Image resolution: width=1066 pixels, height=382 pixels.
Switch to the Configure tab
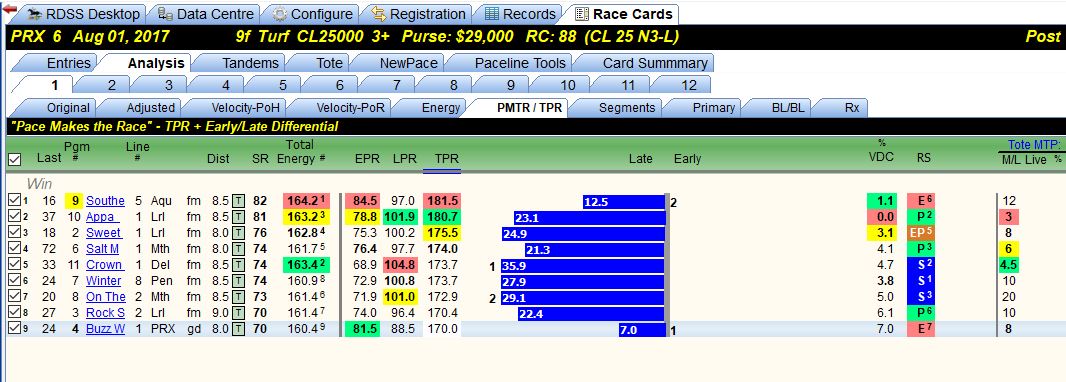click(313, 14)
